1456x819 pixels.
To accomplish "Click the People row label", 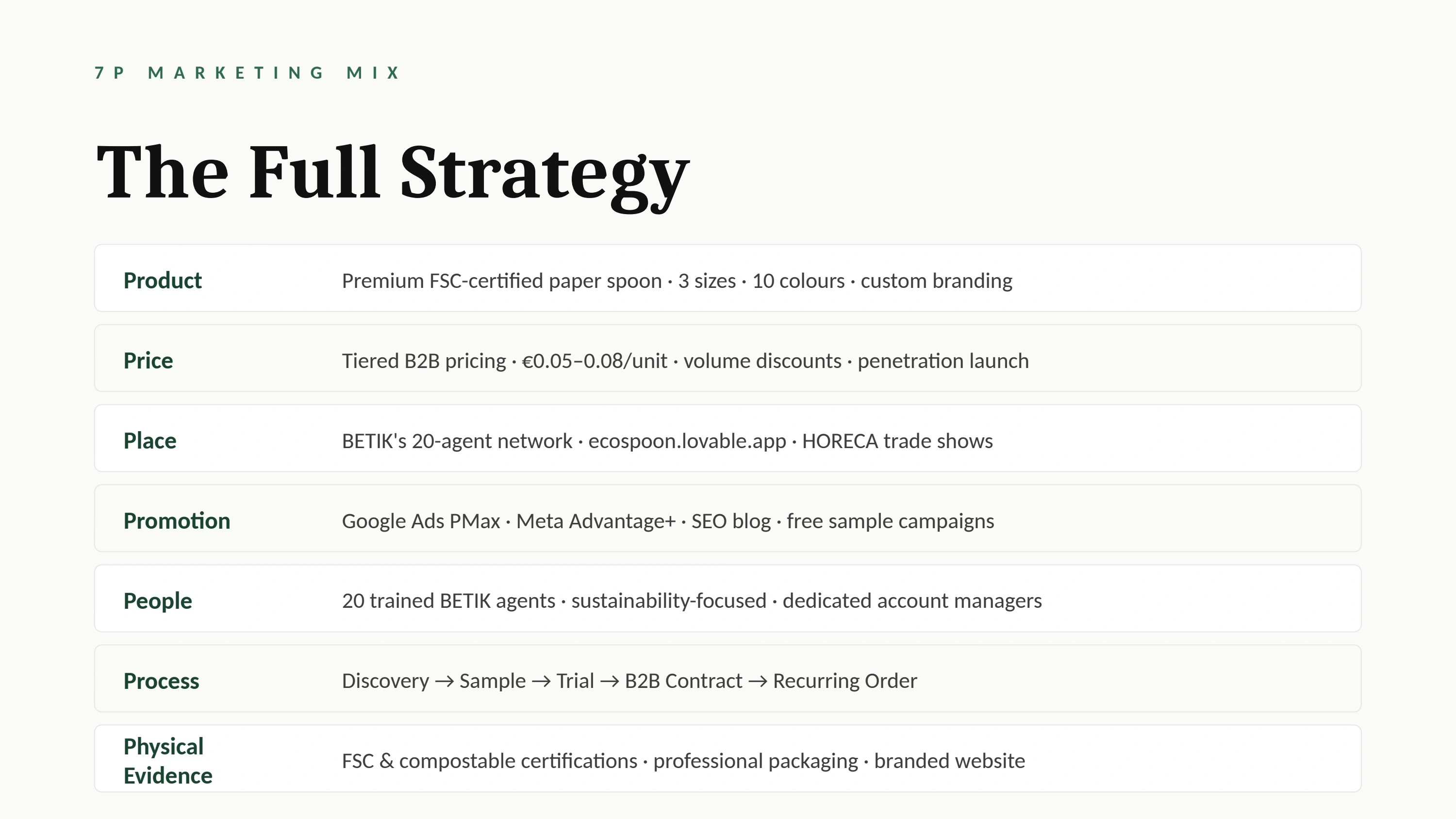I will click(158, 601).
